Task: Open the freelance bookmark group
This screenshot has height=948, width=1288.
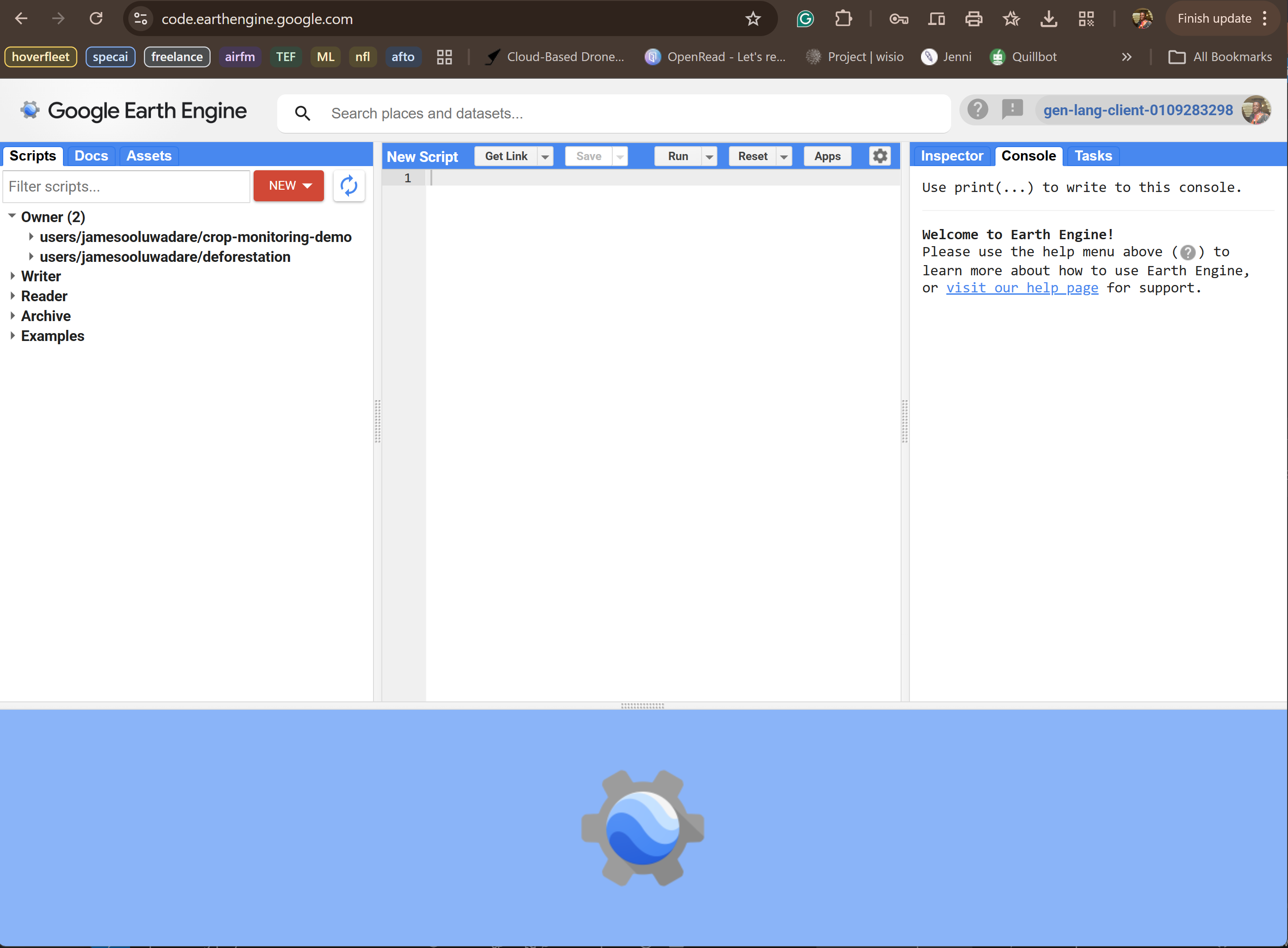Action: click(x=177, y=57)
